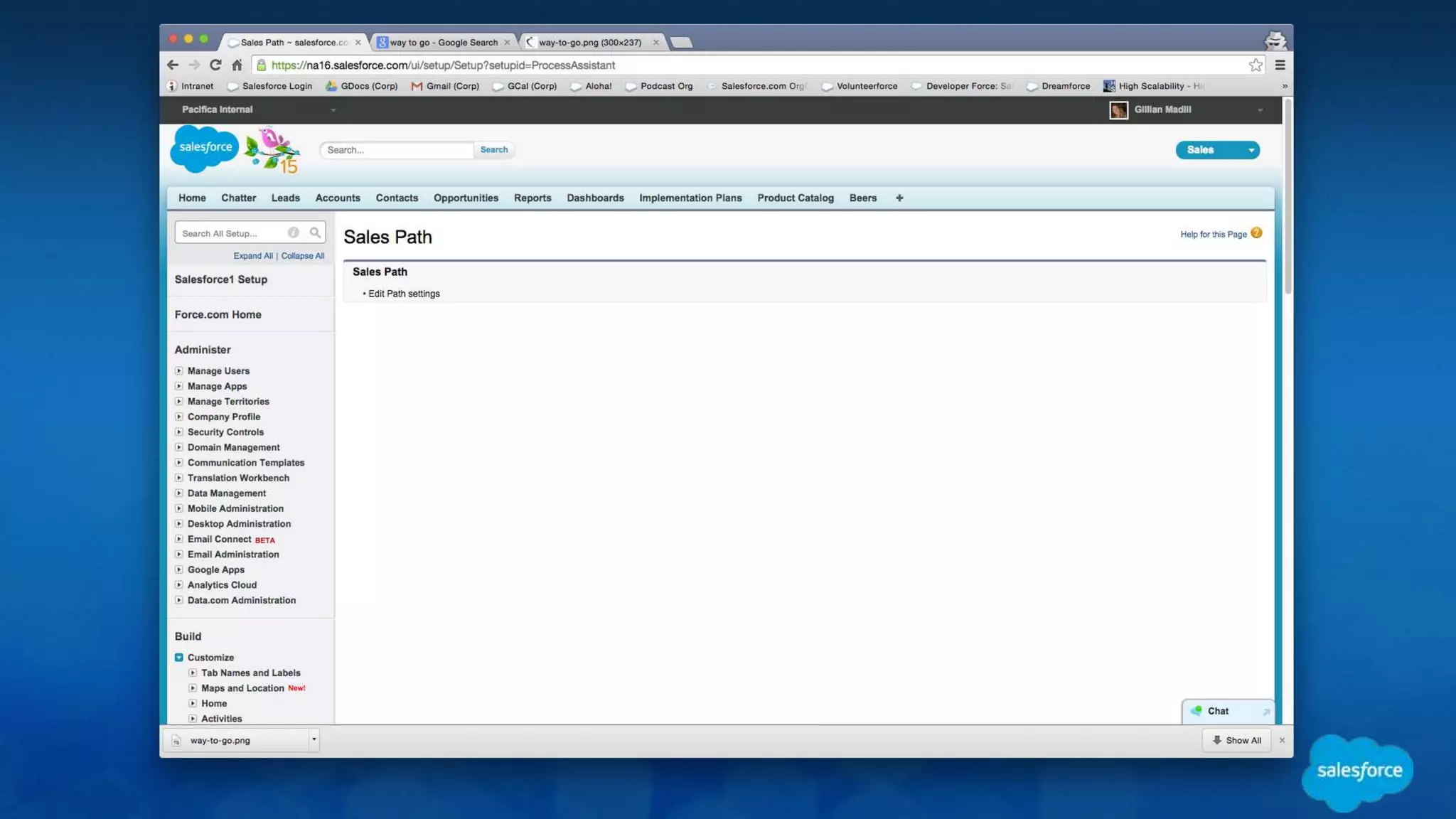Click the setup search magnifier icon
Screen dimensions: 1456x819
315,232
